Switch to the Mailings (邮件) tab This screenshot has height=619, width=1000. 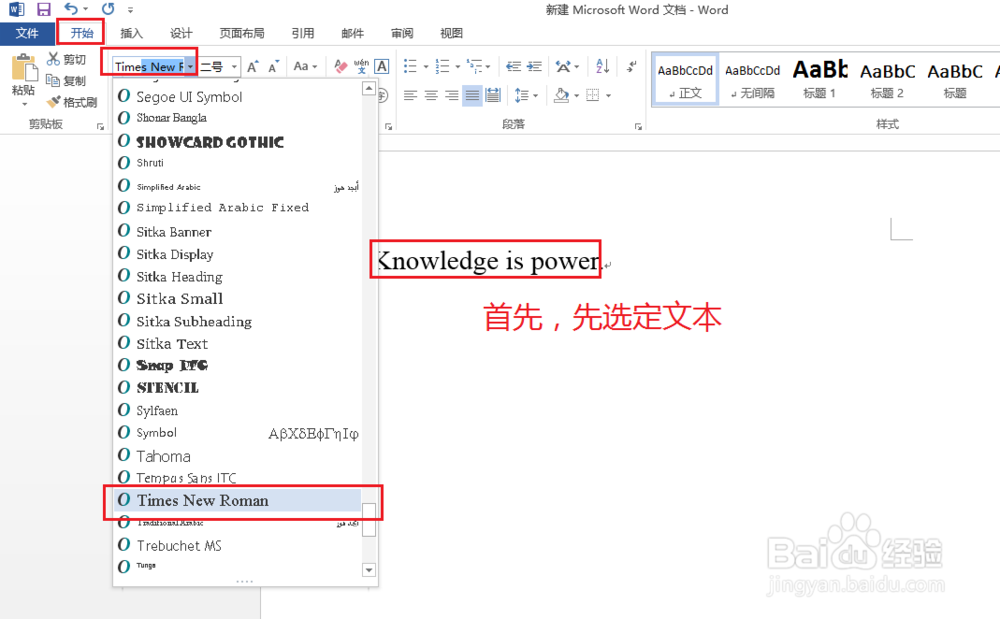(353, 33)
